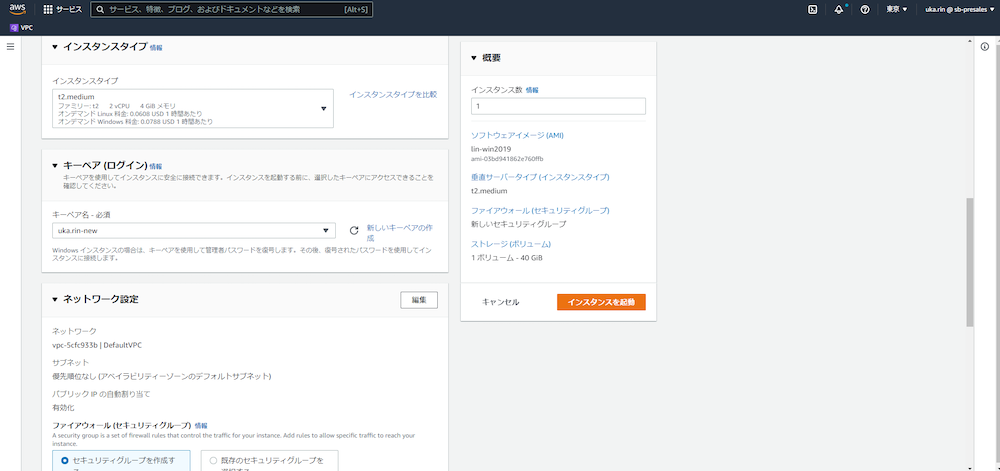Select the existing security group radio

coord(213,460)
